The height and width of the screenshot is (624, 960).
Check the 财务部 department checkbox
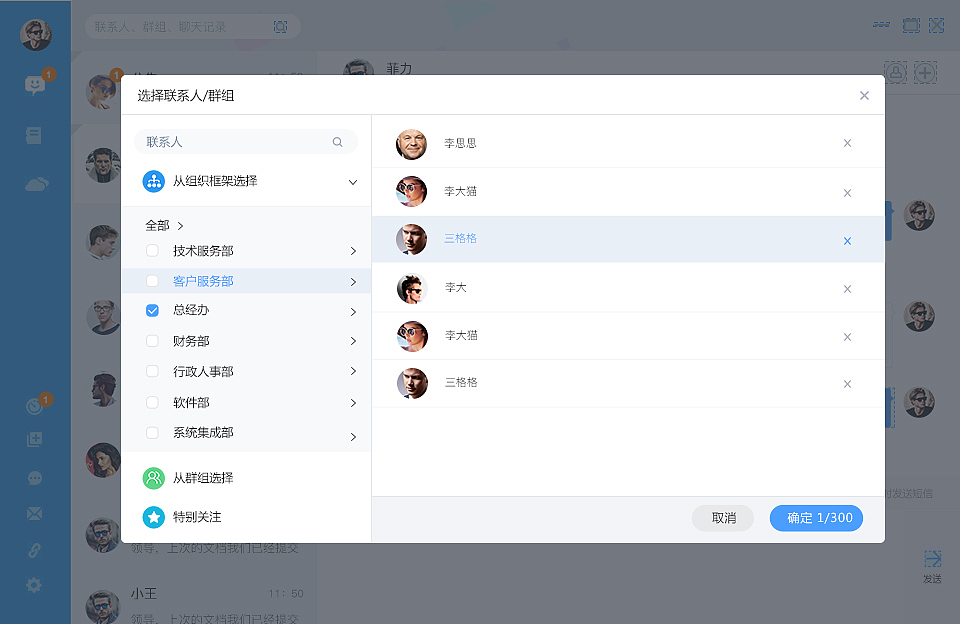152,341
